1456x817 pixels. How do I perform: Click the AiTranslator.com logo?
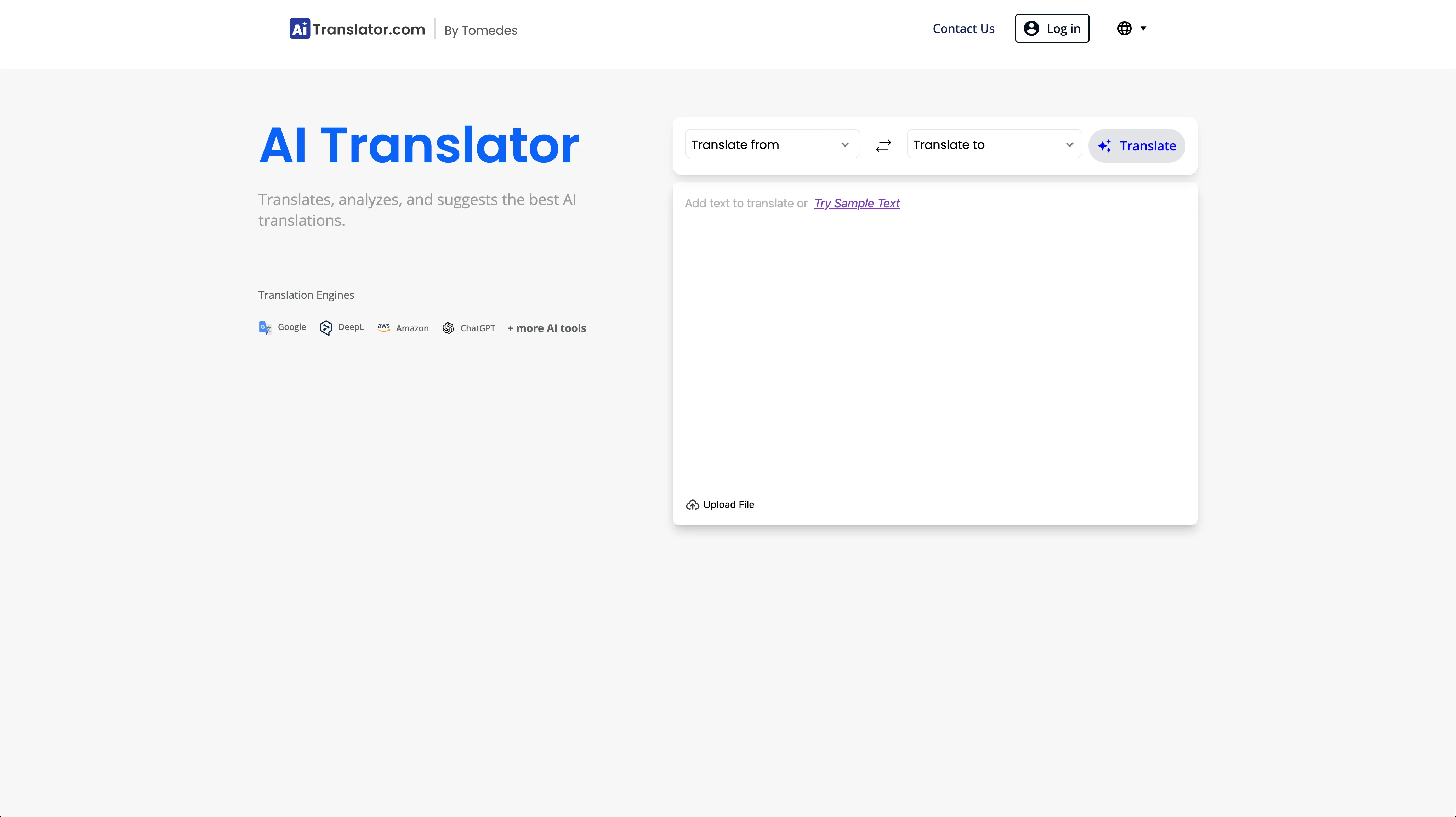tap(357, 29)
